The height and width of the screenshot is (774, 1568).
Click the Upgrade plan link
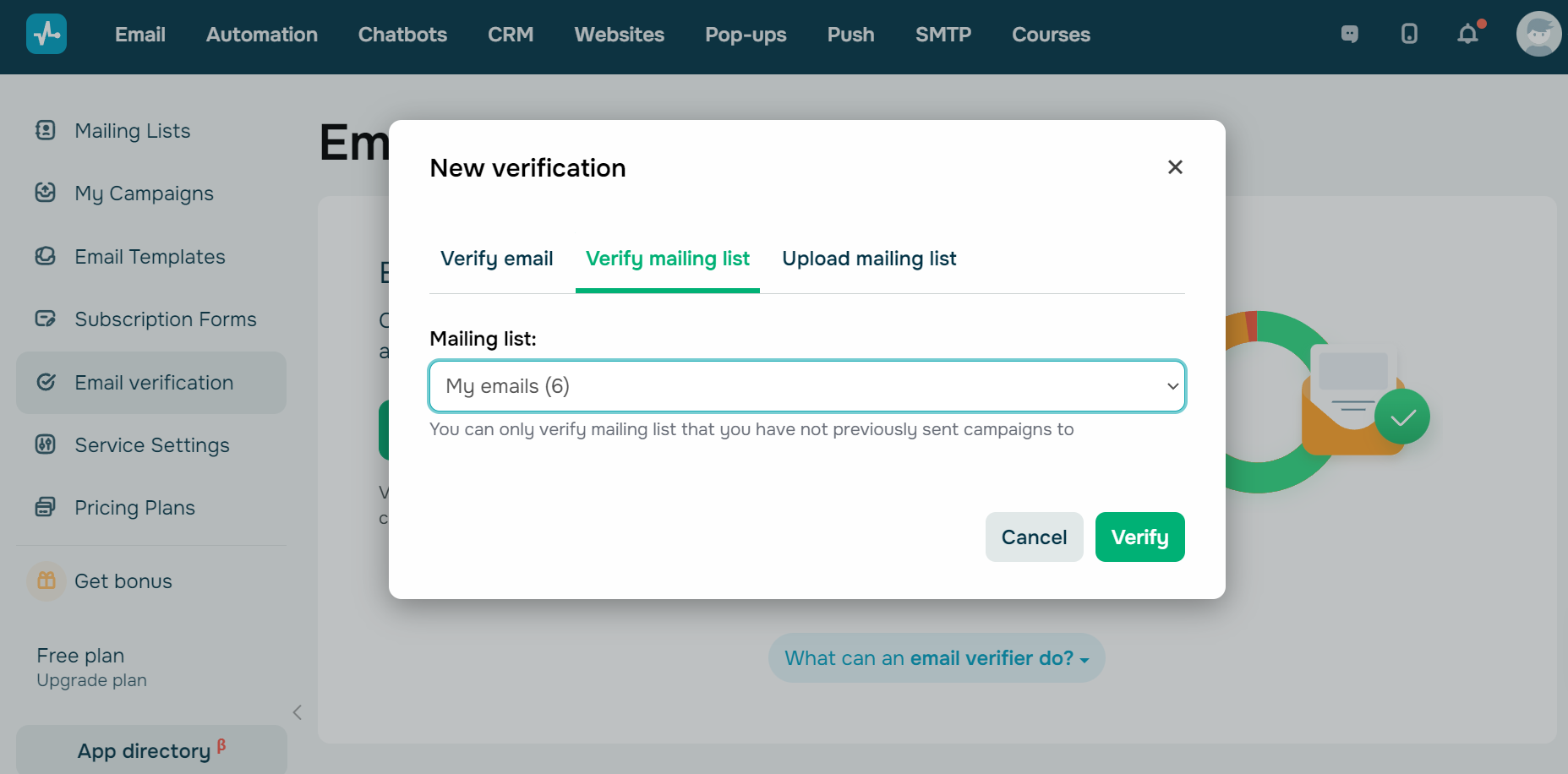point(92,680)
